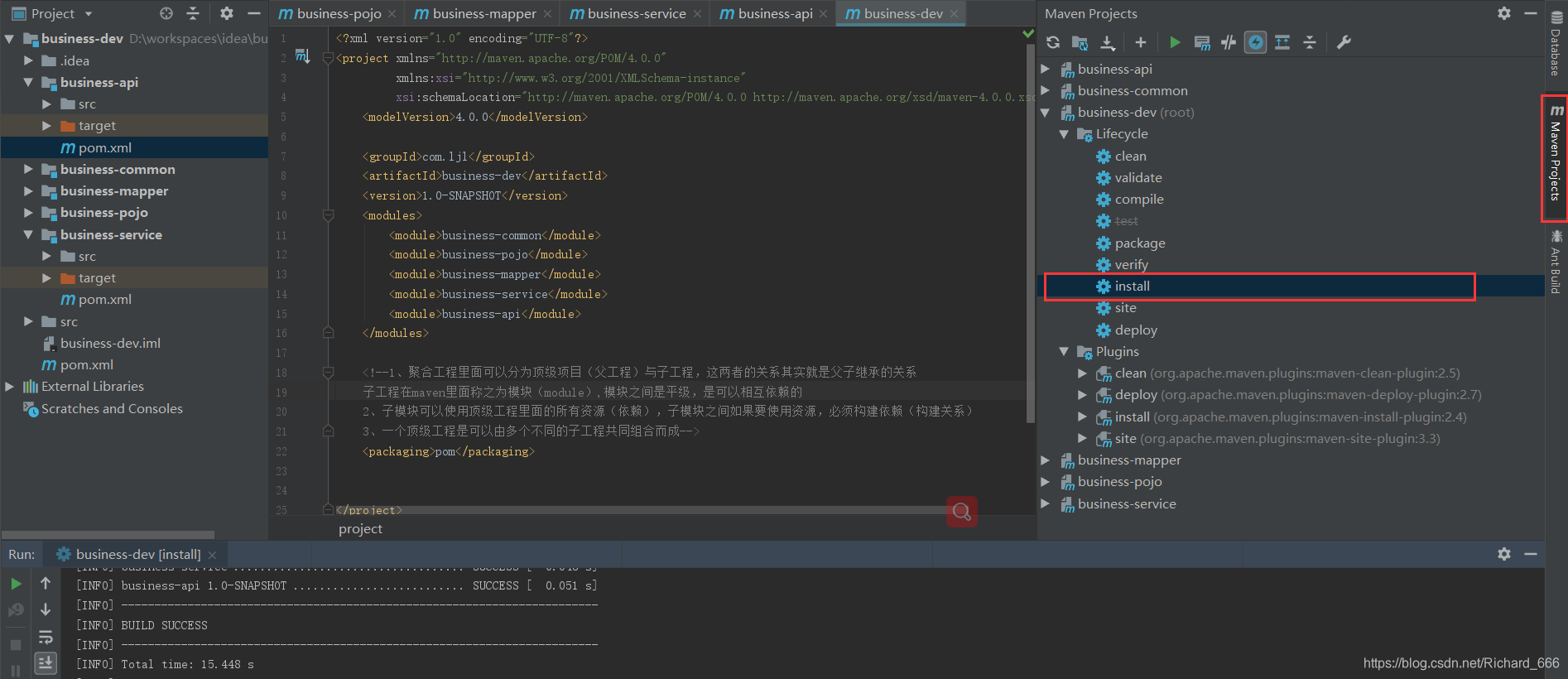The width and height of the screenshot is (1568, 679).
Task: Close the business-pojo editor tab
Action: click(x=392, y=14)
